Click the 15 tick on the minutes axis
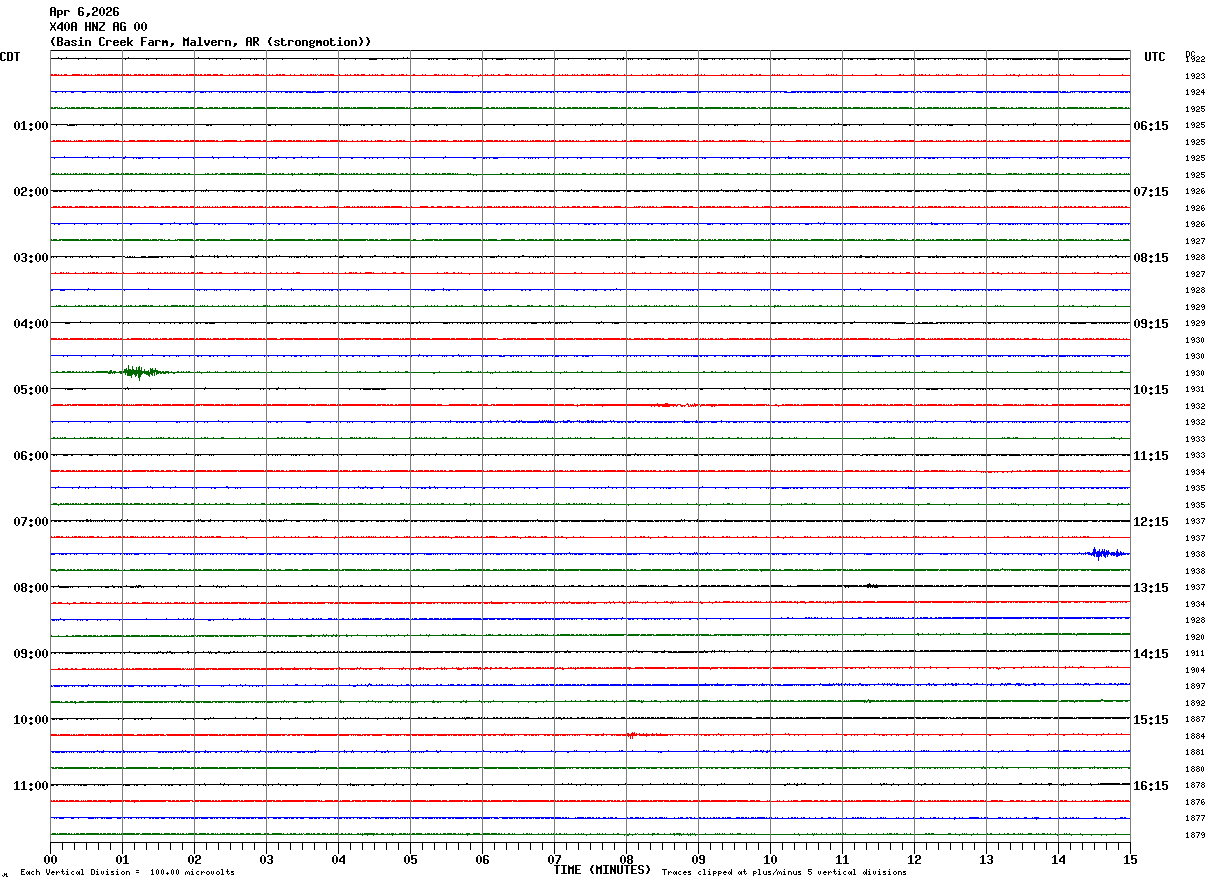Screen dimensions: 1210x886 point(1129,859)
